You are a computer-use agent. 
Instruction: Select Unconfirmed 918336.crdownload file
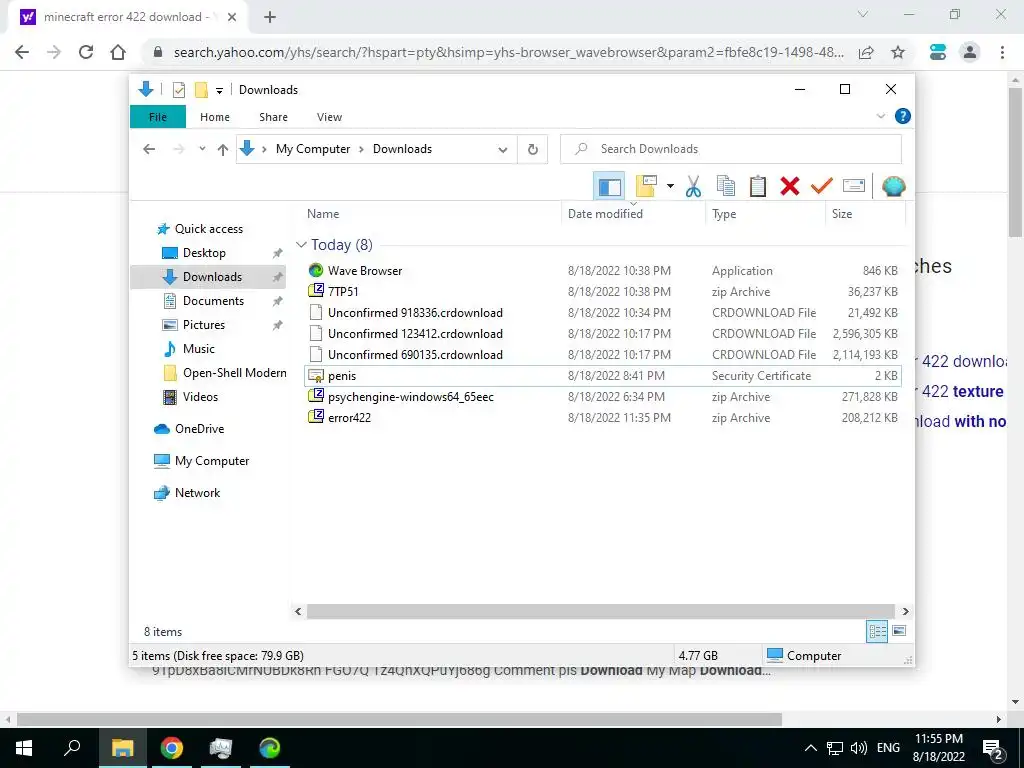tap(602, 312)
